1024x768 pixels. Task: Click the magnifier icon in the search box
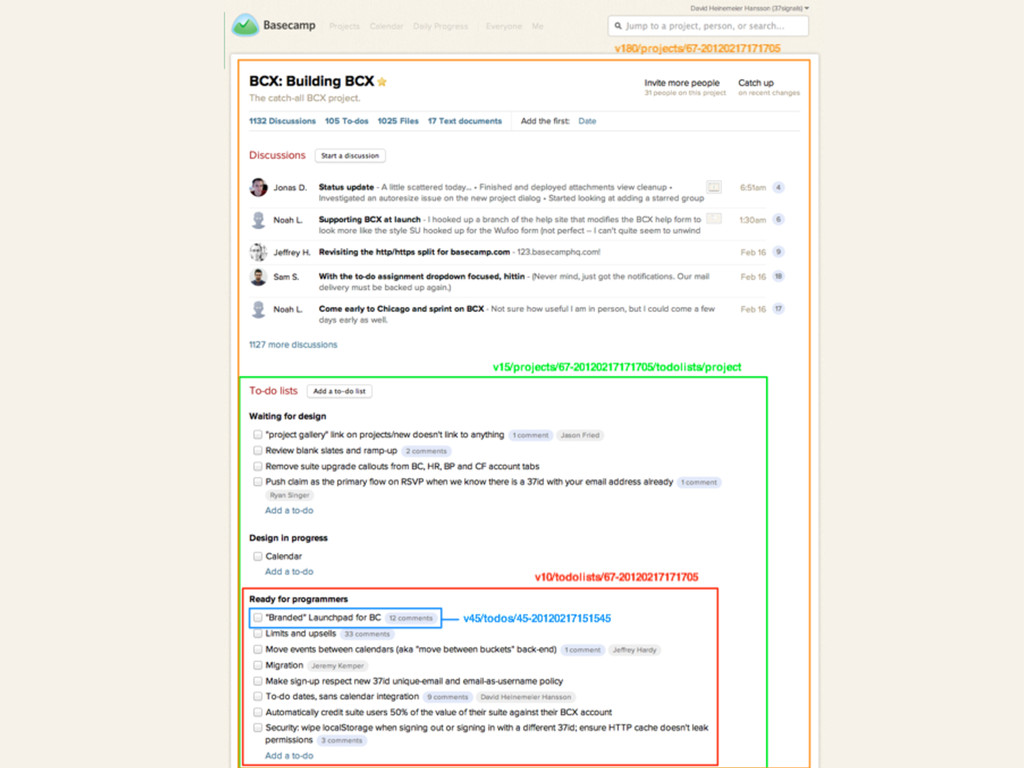click(618, 26)
